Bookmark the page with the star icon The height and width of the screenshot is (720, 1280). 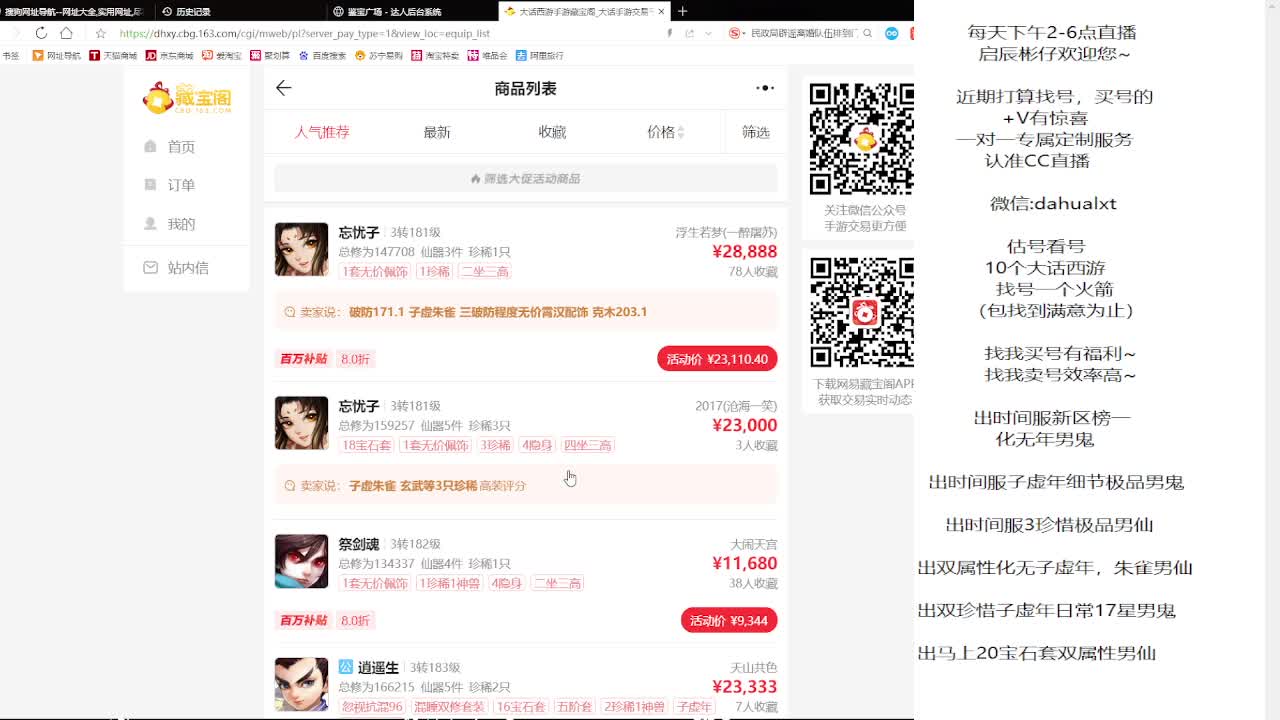pyautogui.click(x=100, y=33)
